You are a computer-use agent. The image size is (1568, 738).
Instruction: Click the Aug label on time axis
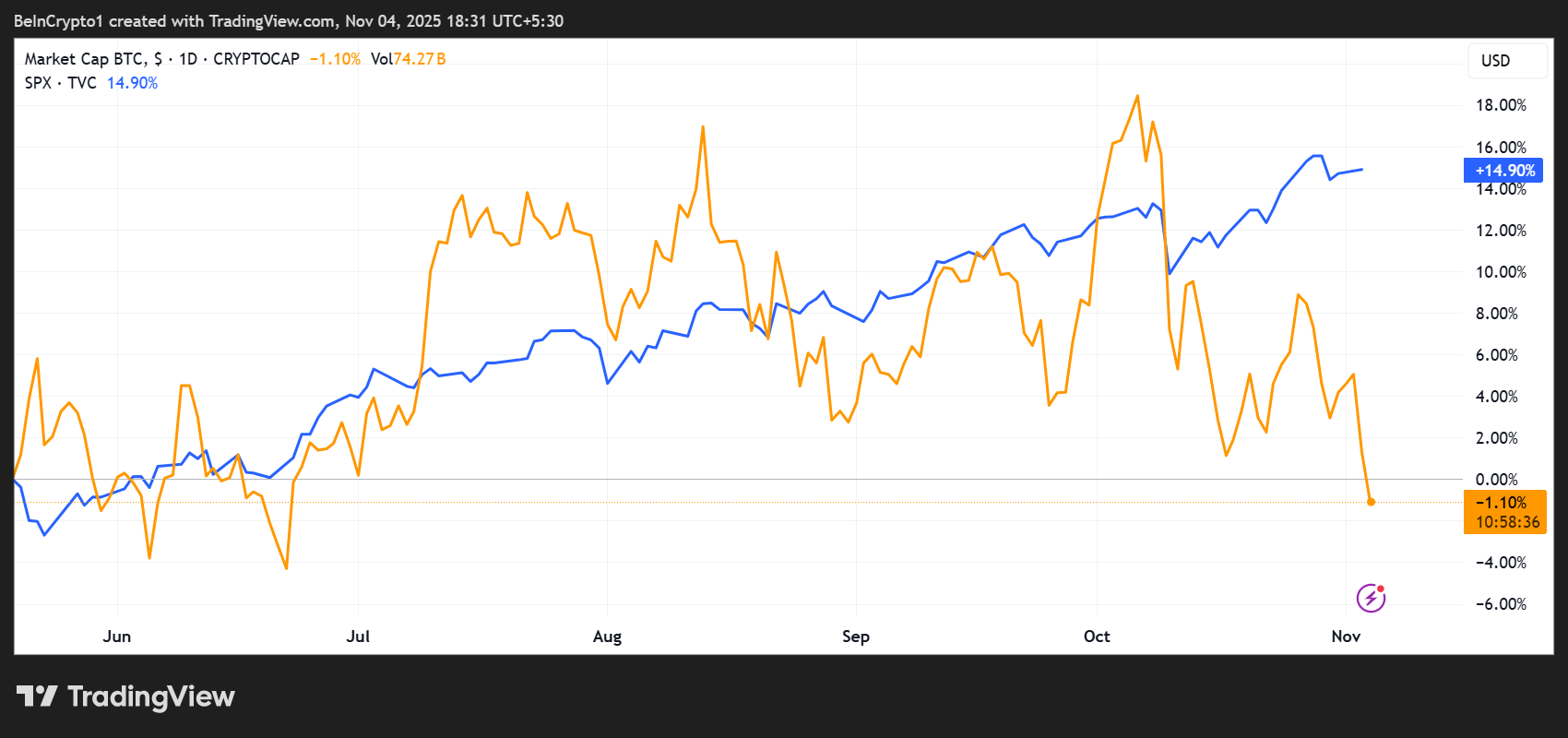pos(607,637)
